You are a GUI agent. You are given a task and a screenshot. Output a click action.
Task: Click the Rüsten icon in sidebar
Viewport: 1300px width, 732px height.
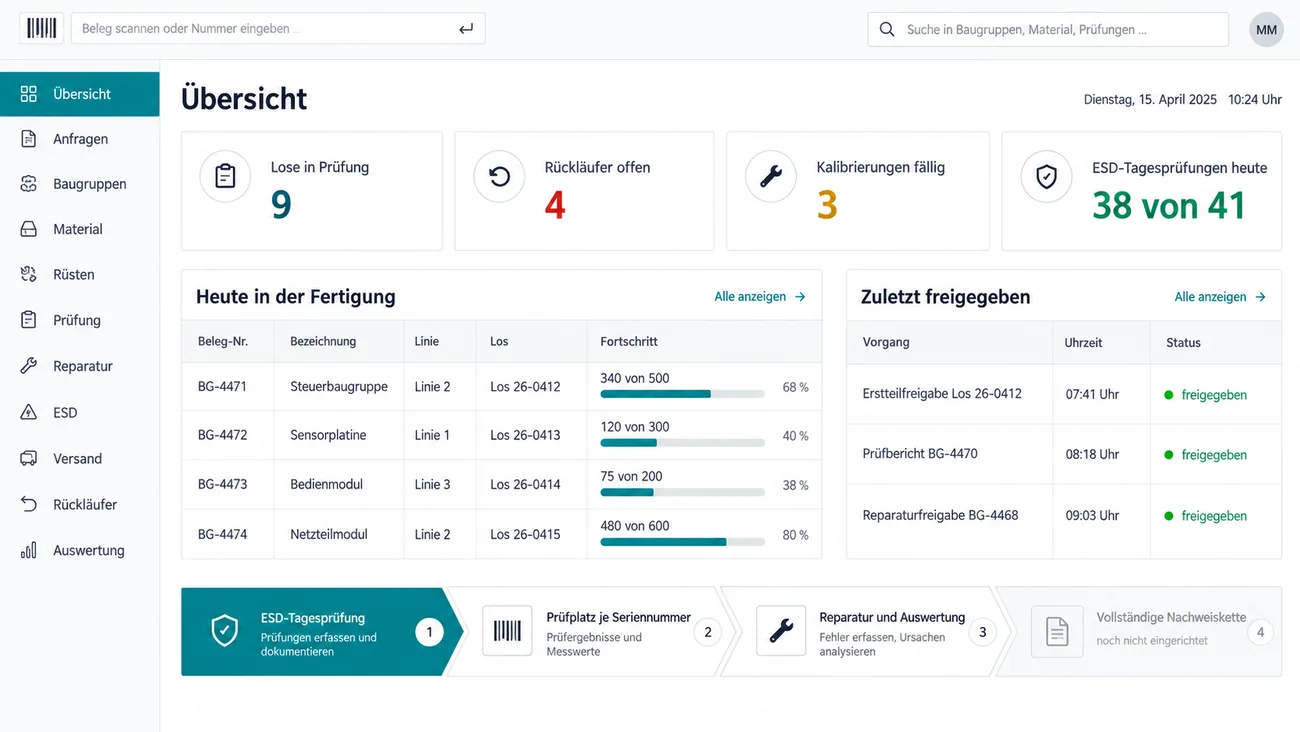click(x=29, y=274)
